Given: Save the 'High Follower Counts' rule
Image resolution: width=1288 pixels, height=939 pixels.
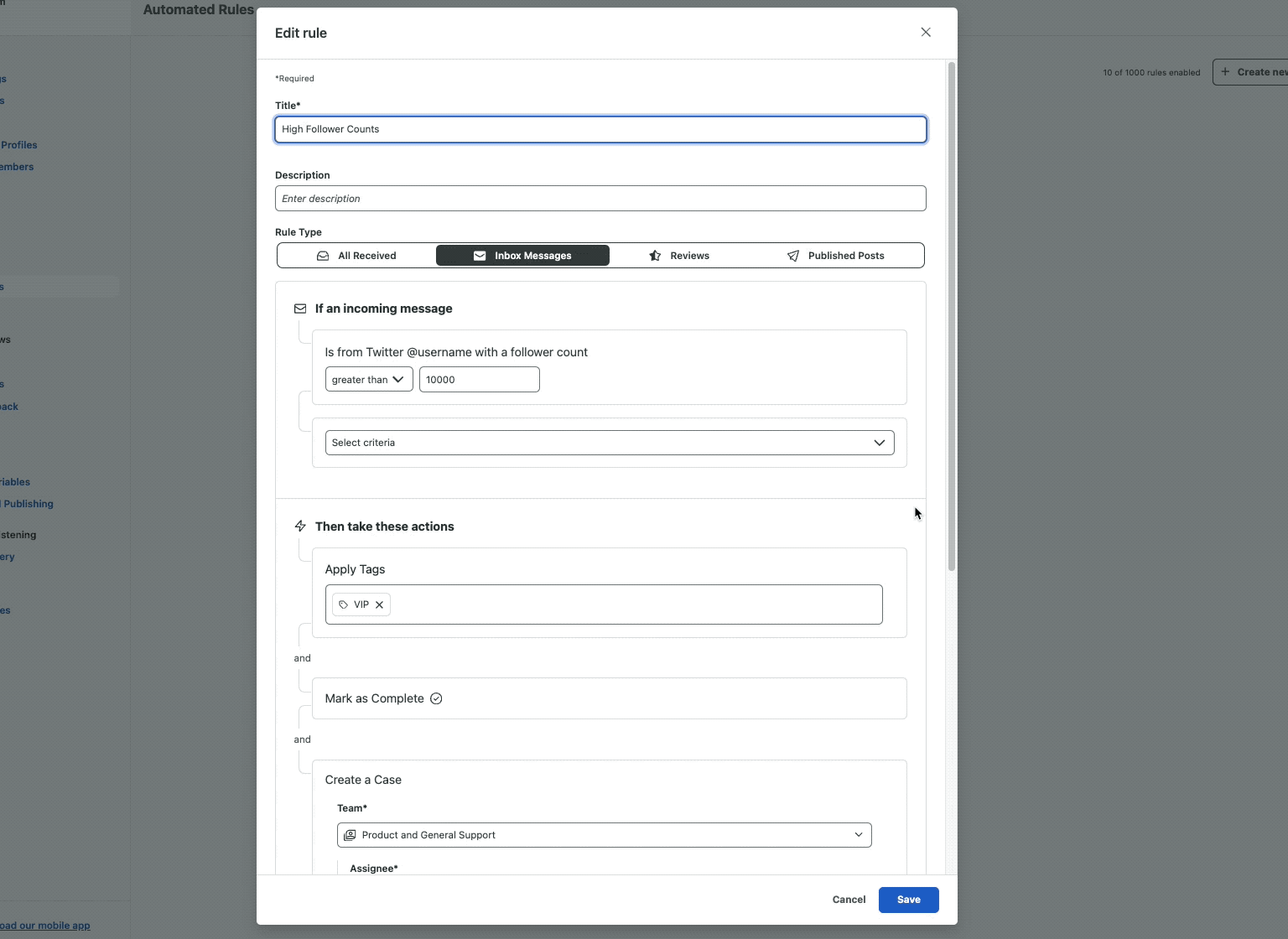Looking at the screenshot, I should 908,899.
